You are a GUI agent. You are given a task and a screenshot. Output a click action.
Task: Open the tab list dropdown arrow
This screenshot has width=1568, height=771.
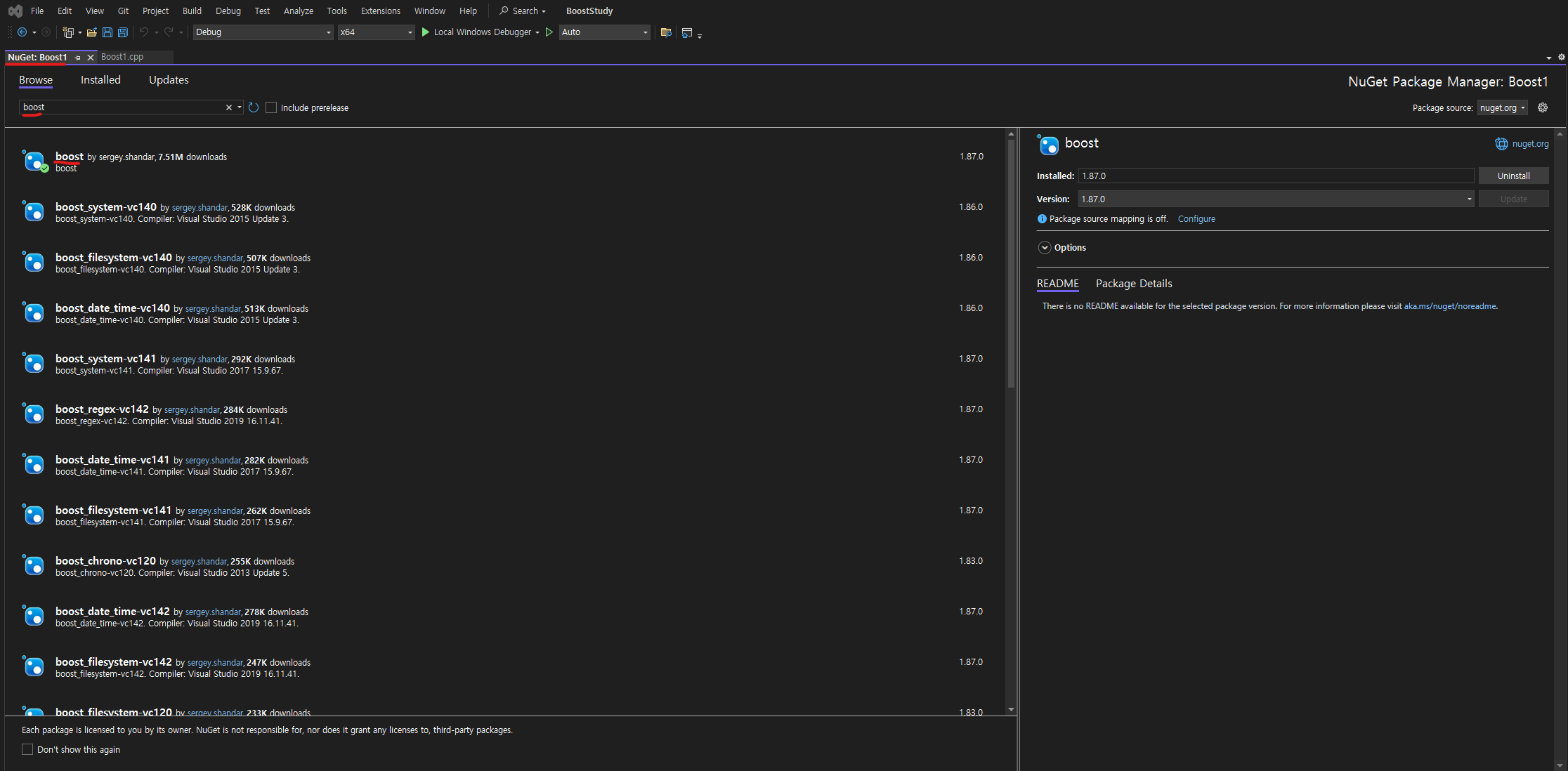1549,58
